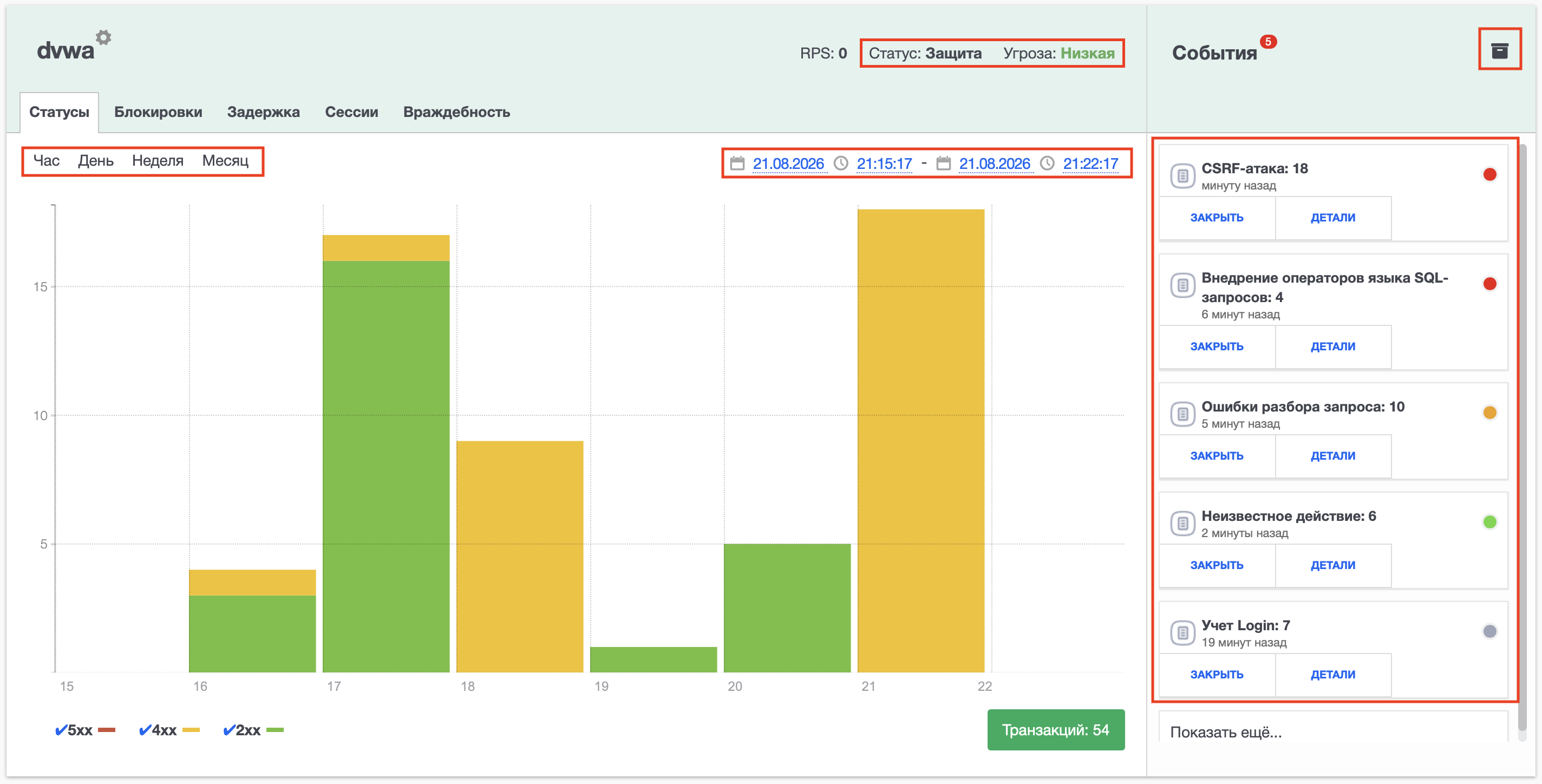Open the end time clock icon
Image resolution: width=1542 pixels, height=784 pixels.
(x=1047, y=164)
